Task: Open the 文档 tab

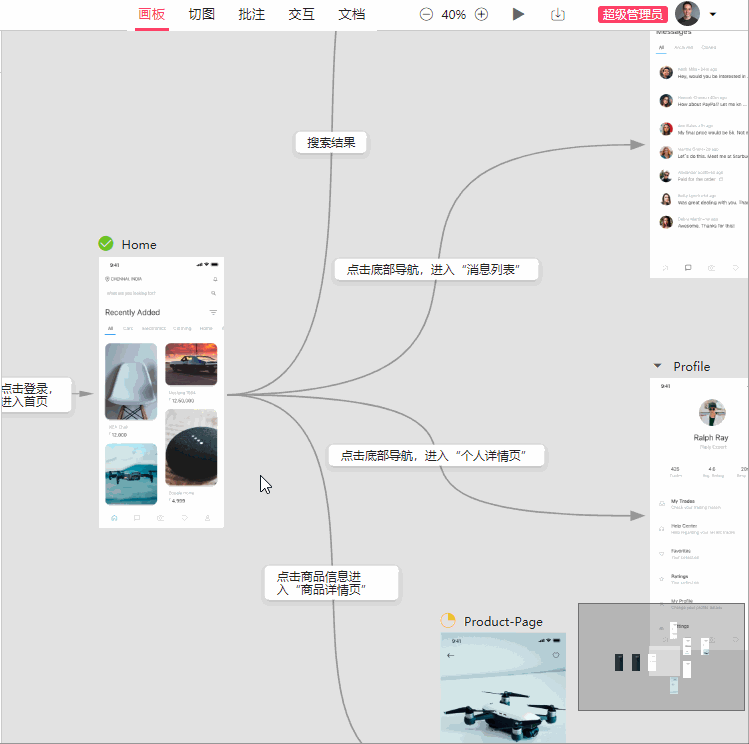Action: 352,14
